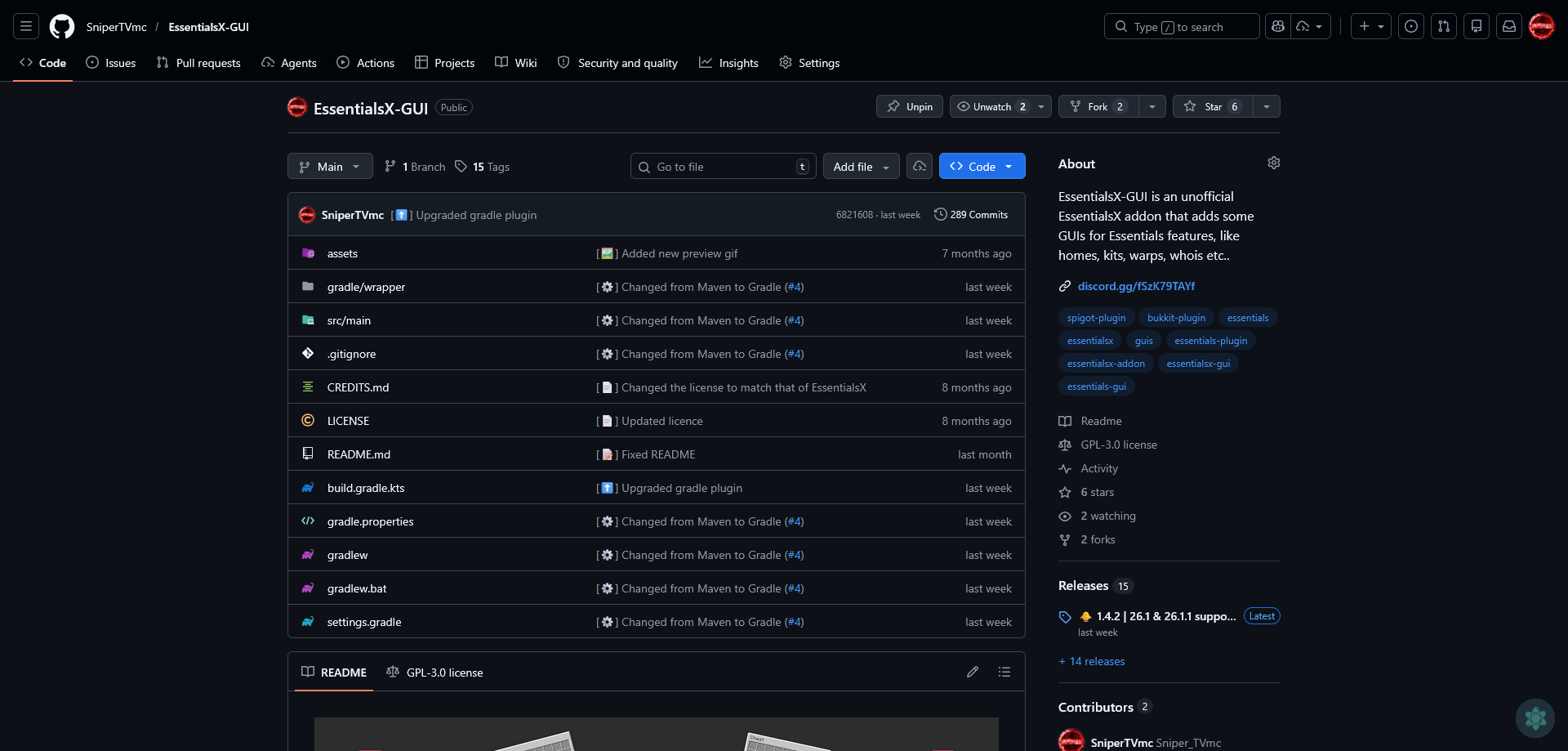The image size is (1568, 751).
Task: Open the Copilot chat icon
Action: coord(1278,26)
